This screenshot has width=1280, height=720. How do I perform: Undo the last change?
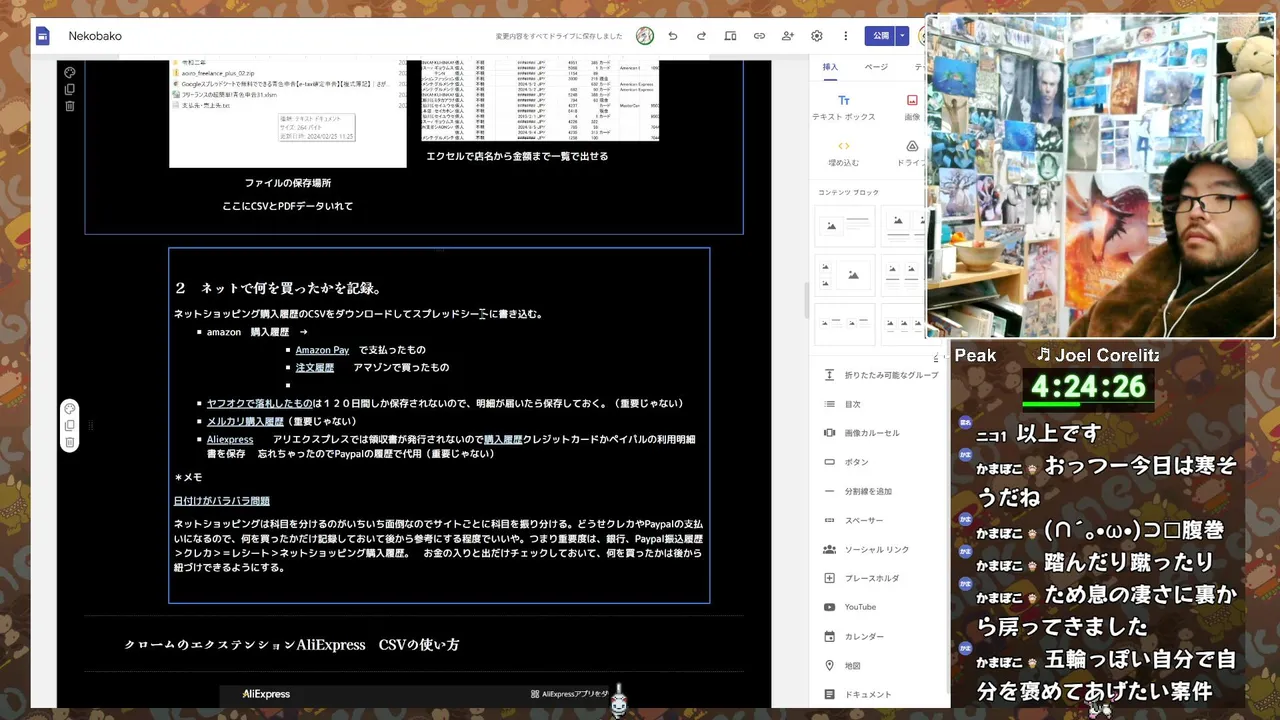pos(673,36)
